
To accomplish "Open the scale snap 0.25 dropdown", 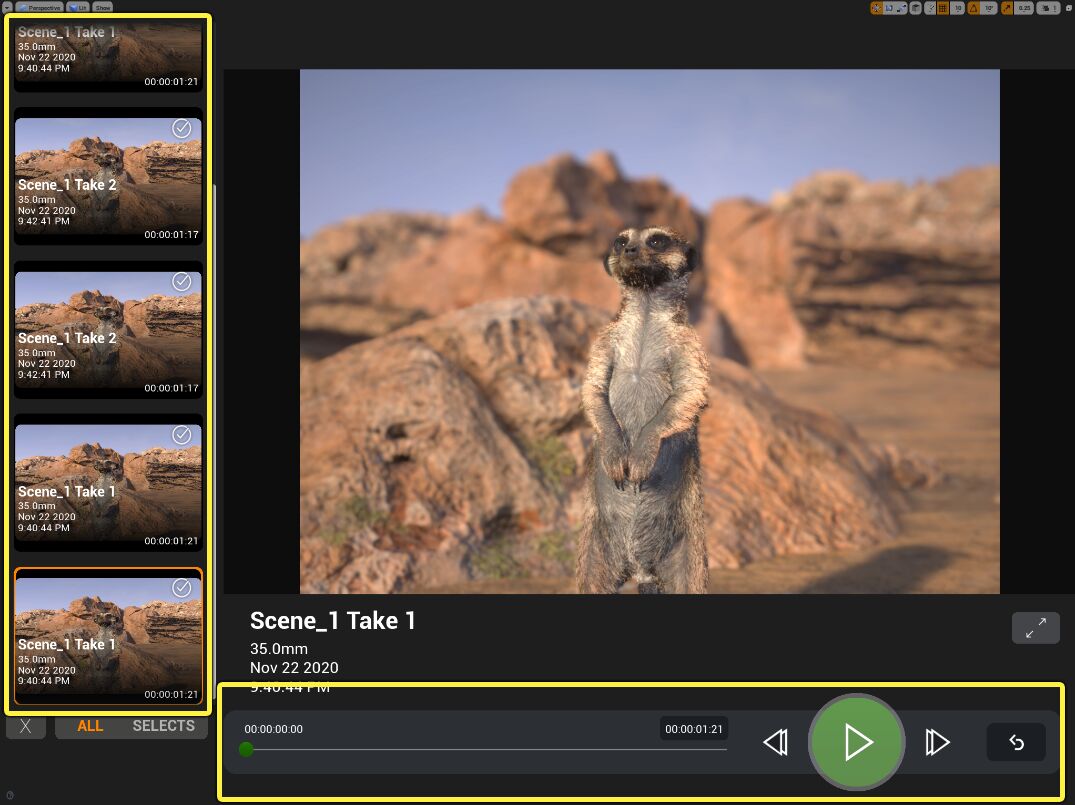I will 1024,8.
